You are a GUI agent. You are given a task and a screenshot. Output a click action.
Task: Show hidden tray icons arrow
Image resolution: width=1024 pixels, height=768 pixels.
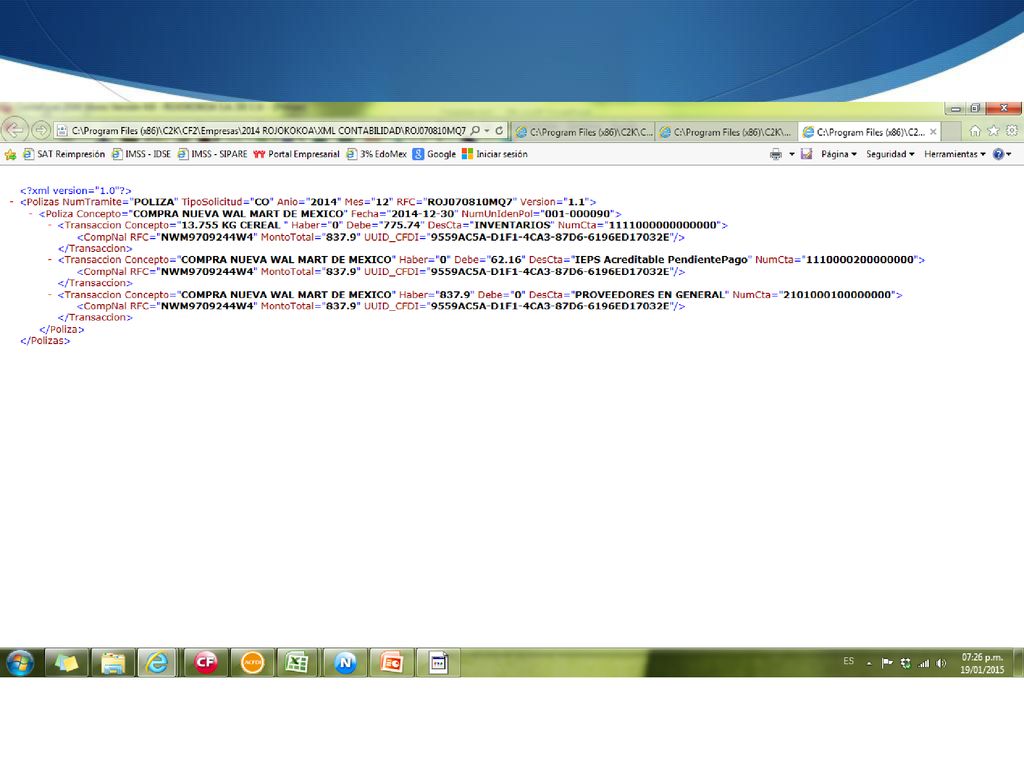tap(869, 664)
